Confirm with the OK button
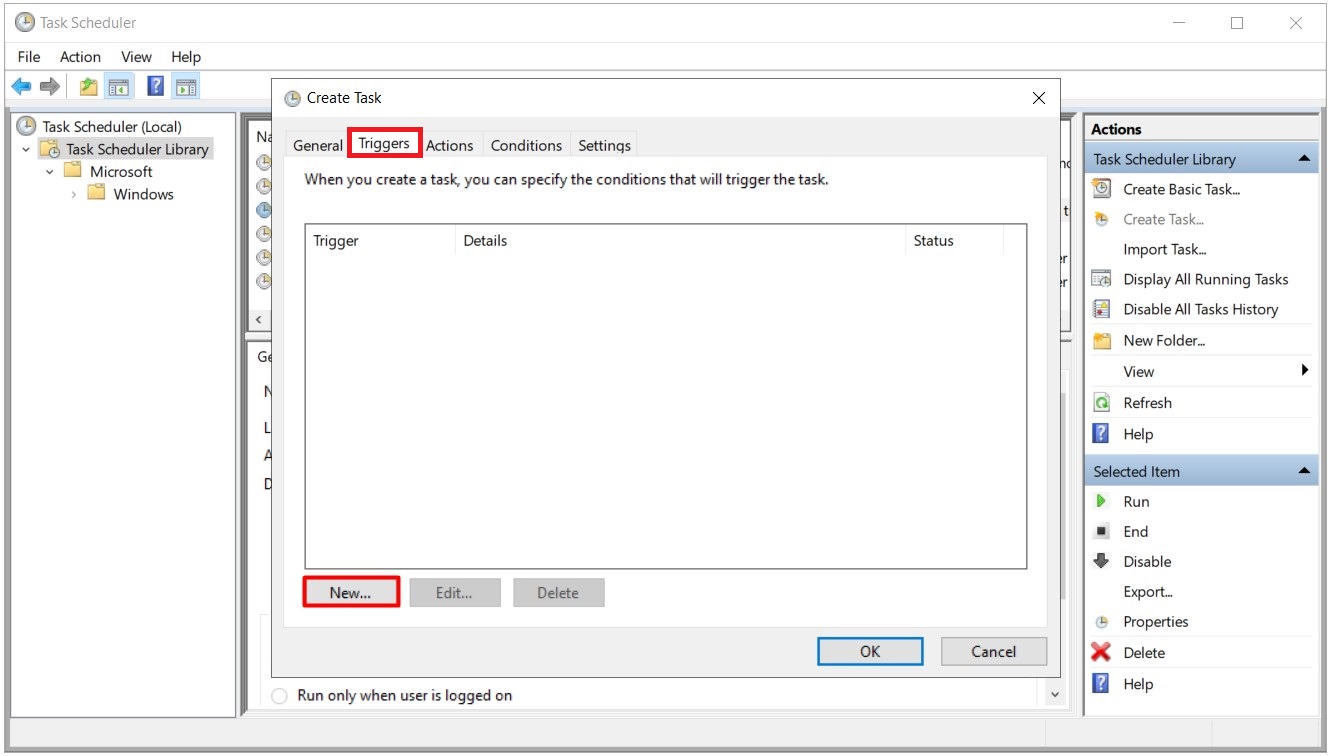Image resolution: width=1330 pixels, height=756 pixels. 870,651
